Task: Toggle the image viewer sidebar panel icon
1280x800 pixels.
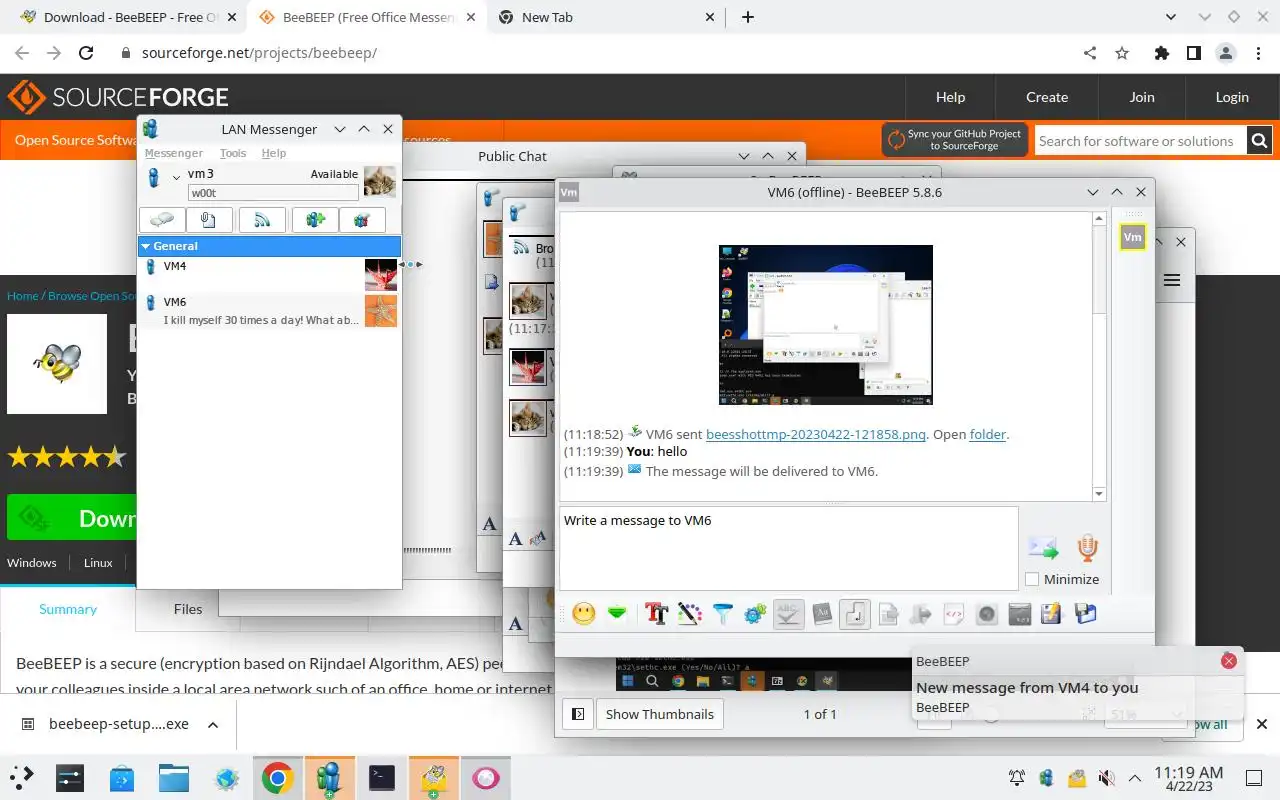Action: point(578,714)
